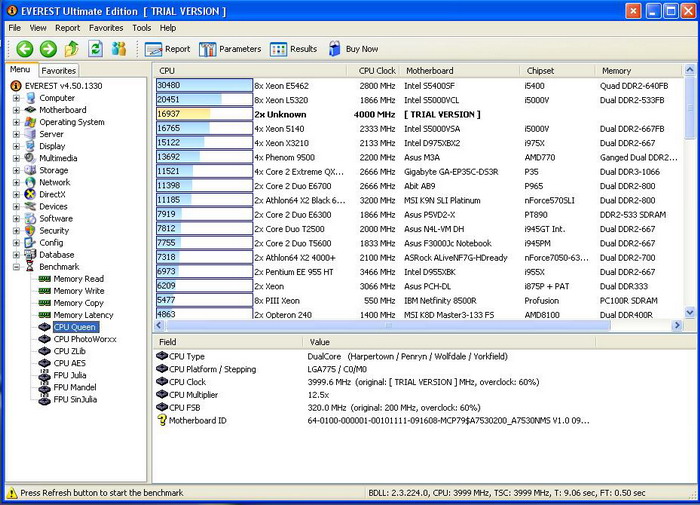This screenshot has width=700, height=505.
Task: Select DirectX in the tree
Action: point(52,194)
